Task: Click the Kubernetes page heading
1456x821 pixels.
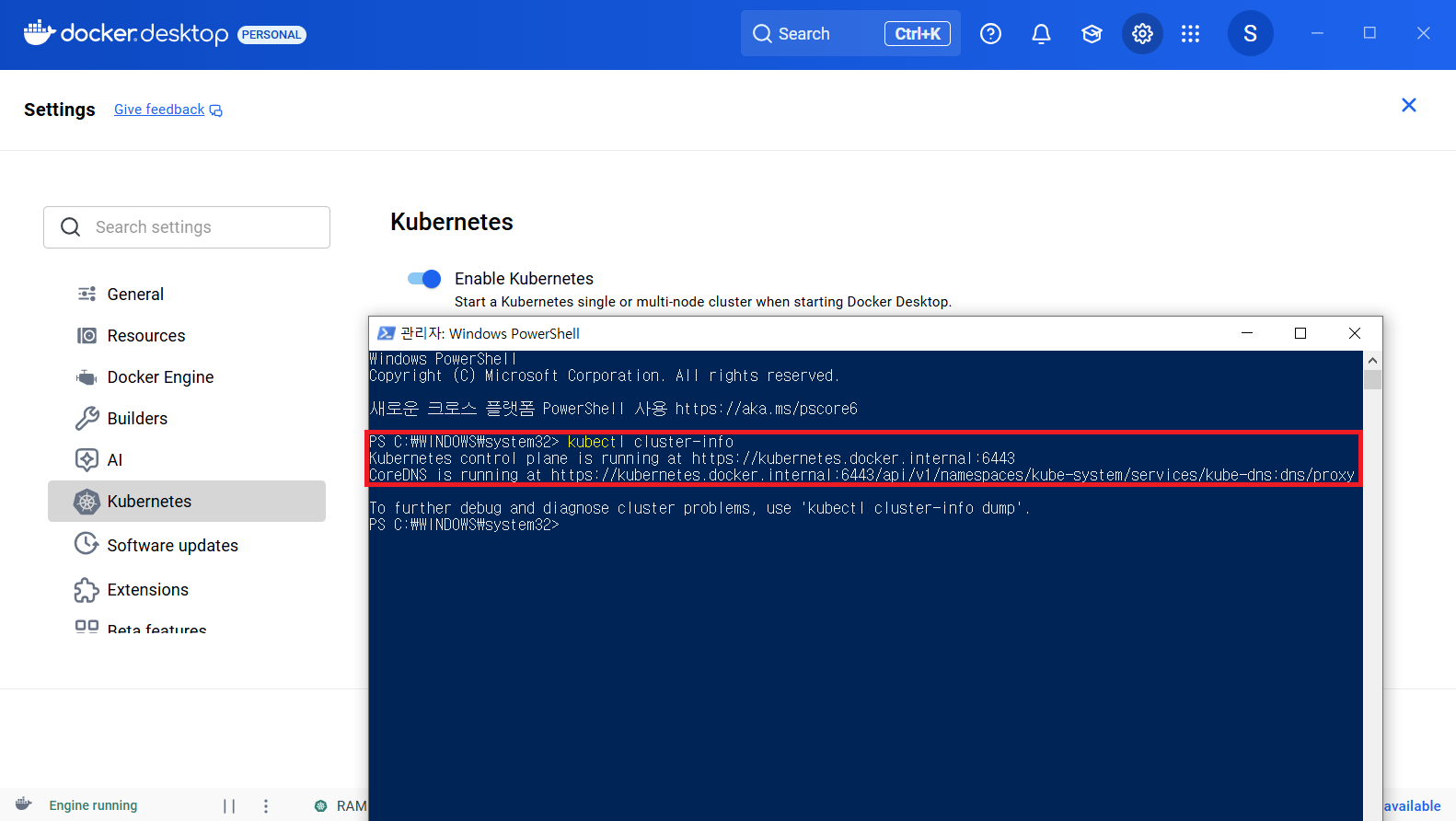Action: (x=452, y=222)
